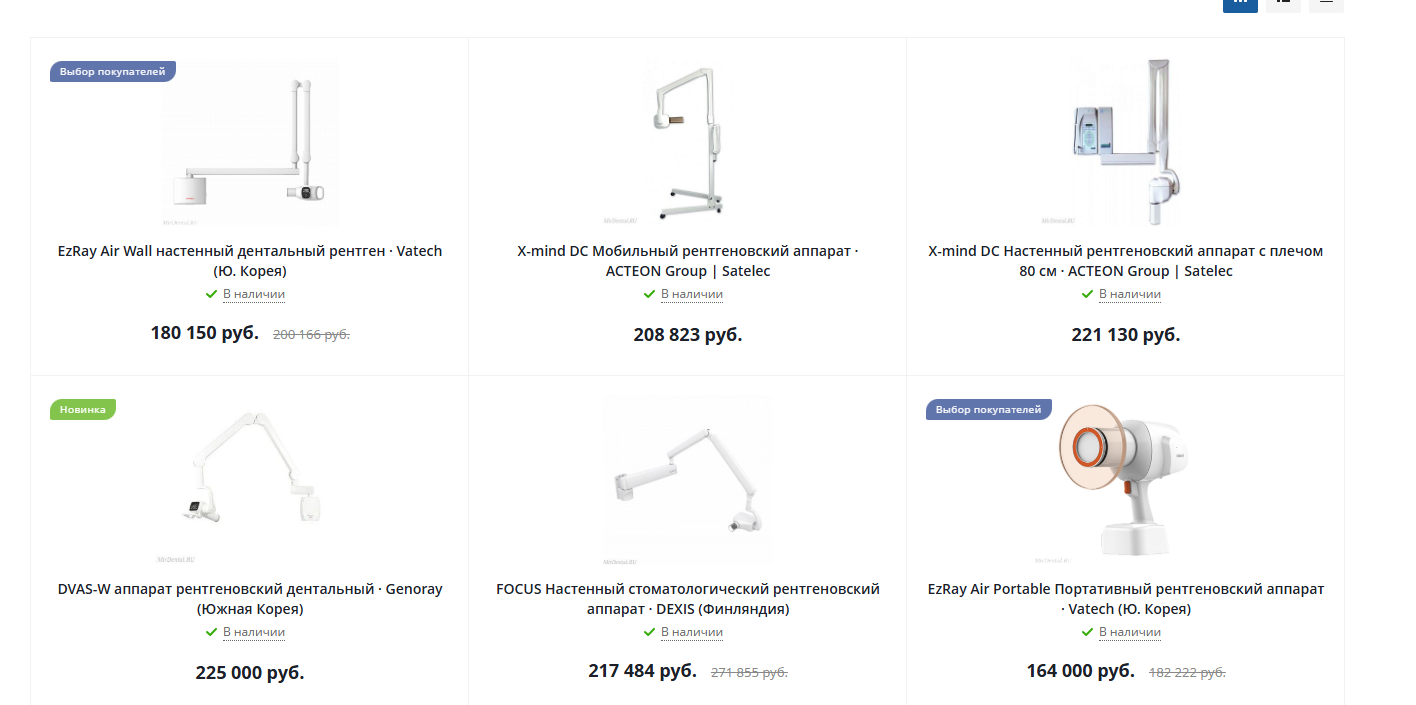Open the EzRay Air Portable product image

(1126, 480)
